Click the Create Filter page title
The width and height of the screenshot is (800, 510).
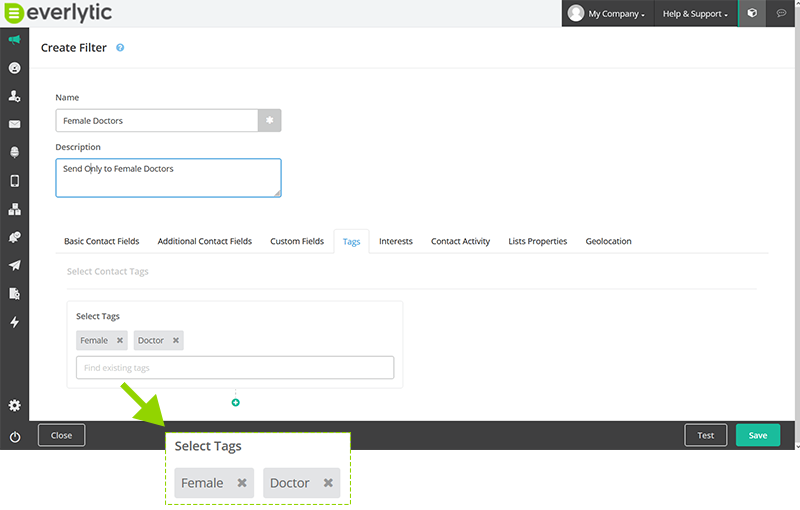coord(73,47)
